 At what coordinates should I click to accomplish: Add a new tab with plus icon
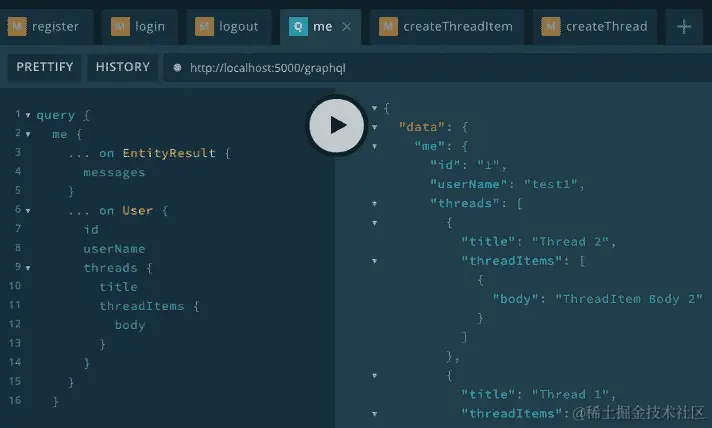(x=684, y=27)
